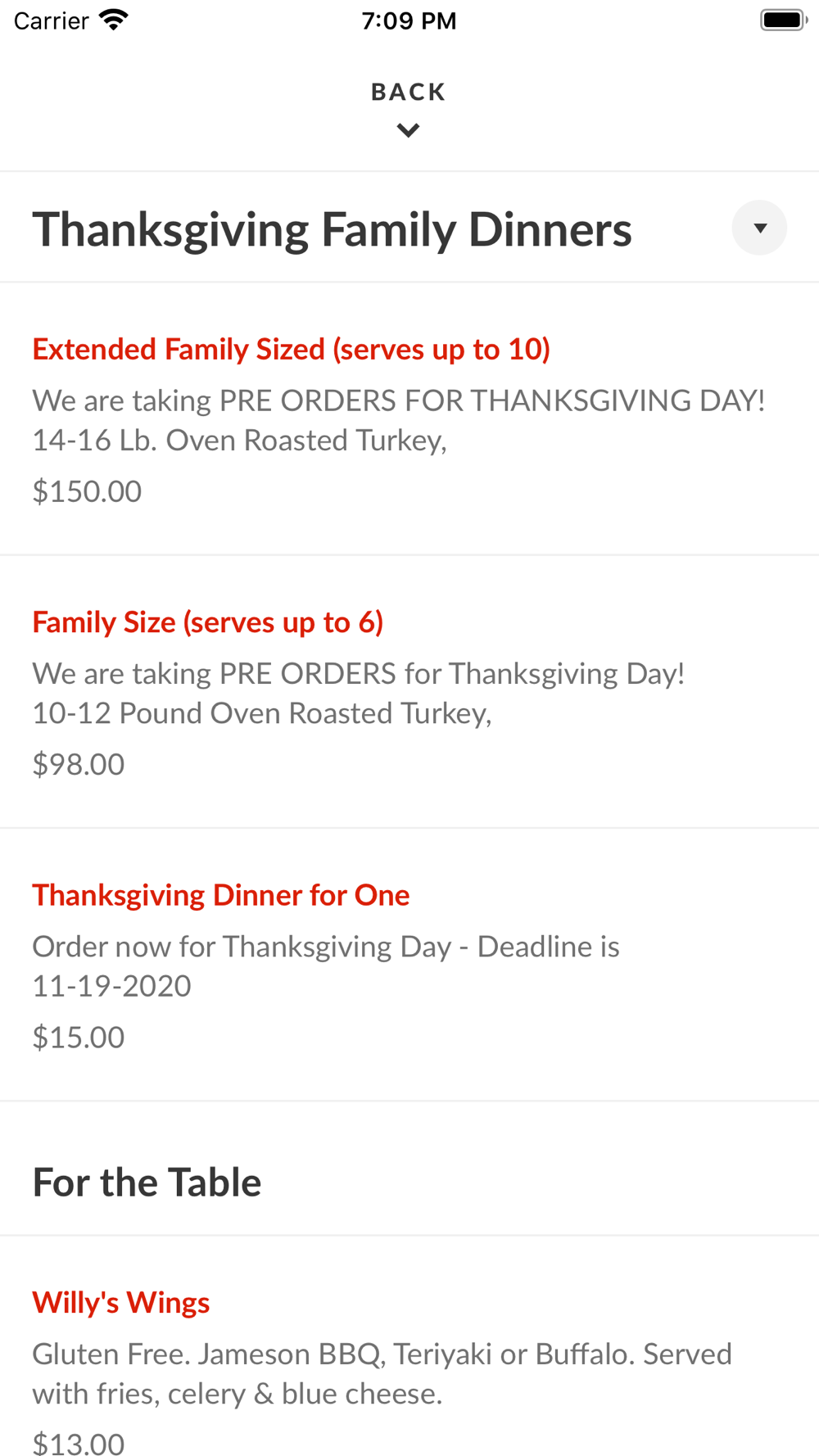This screenshot has height=1456, width=819.
Task: Open the Deadline 11-19-2020 description text
Action: pyautogui.click(x=326, y=966)
